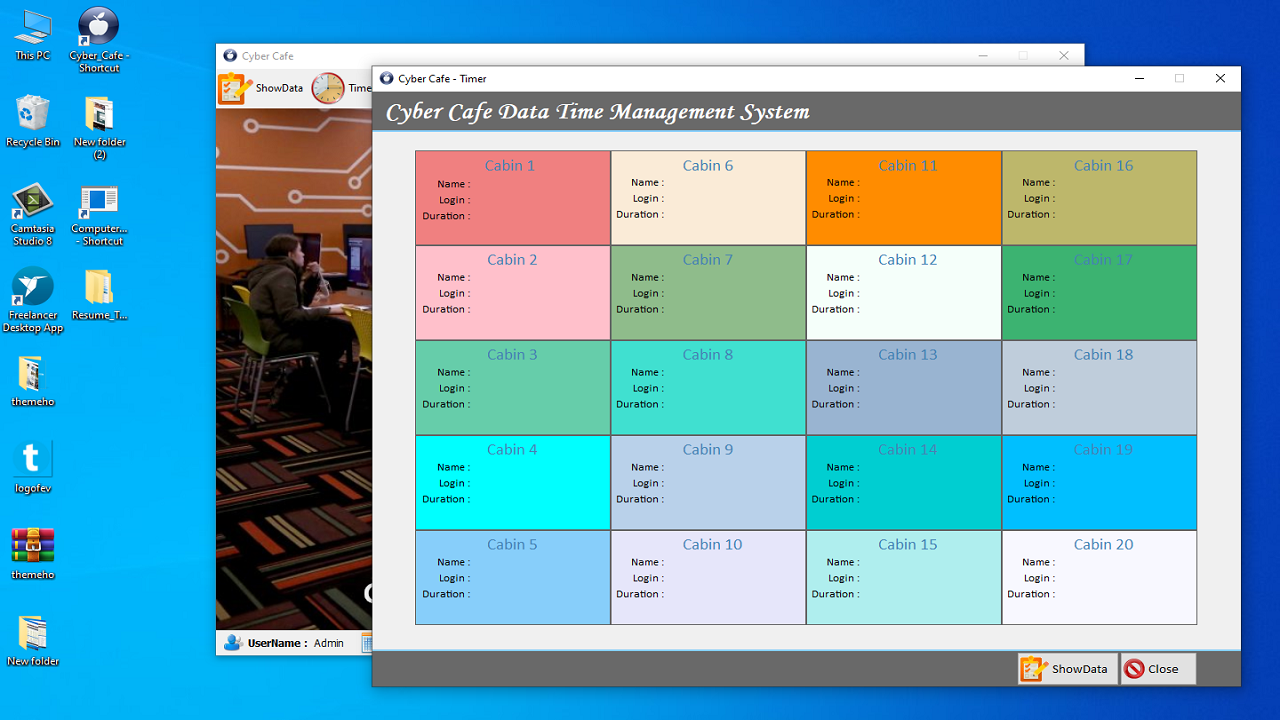Select the logofev desktop icon
This screenshot has height=720, width=1280.
tap(33, 468)
